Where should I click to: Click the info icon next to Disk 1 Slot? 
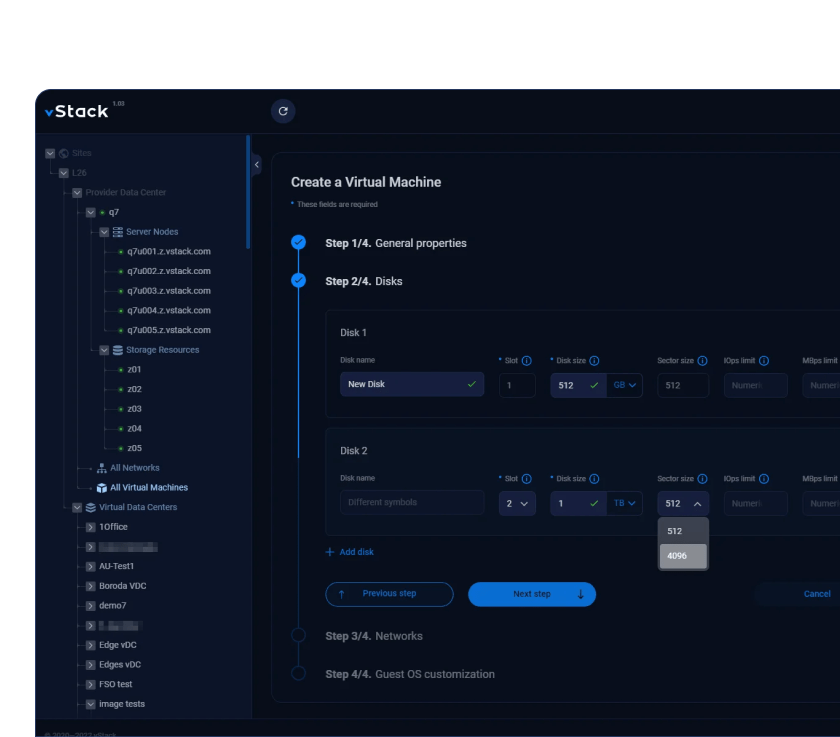click(527, 360)
